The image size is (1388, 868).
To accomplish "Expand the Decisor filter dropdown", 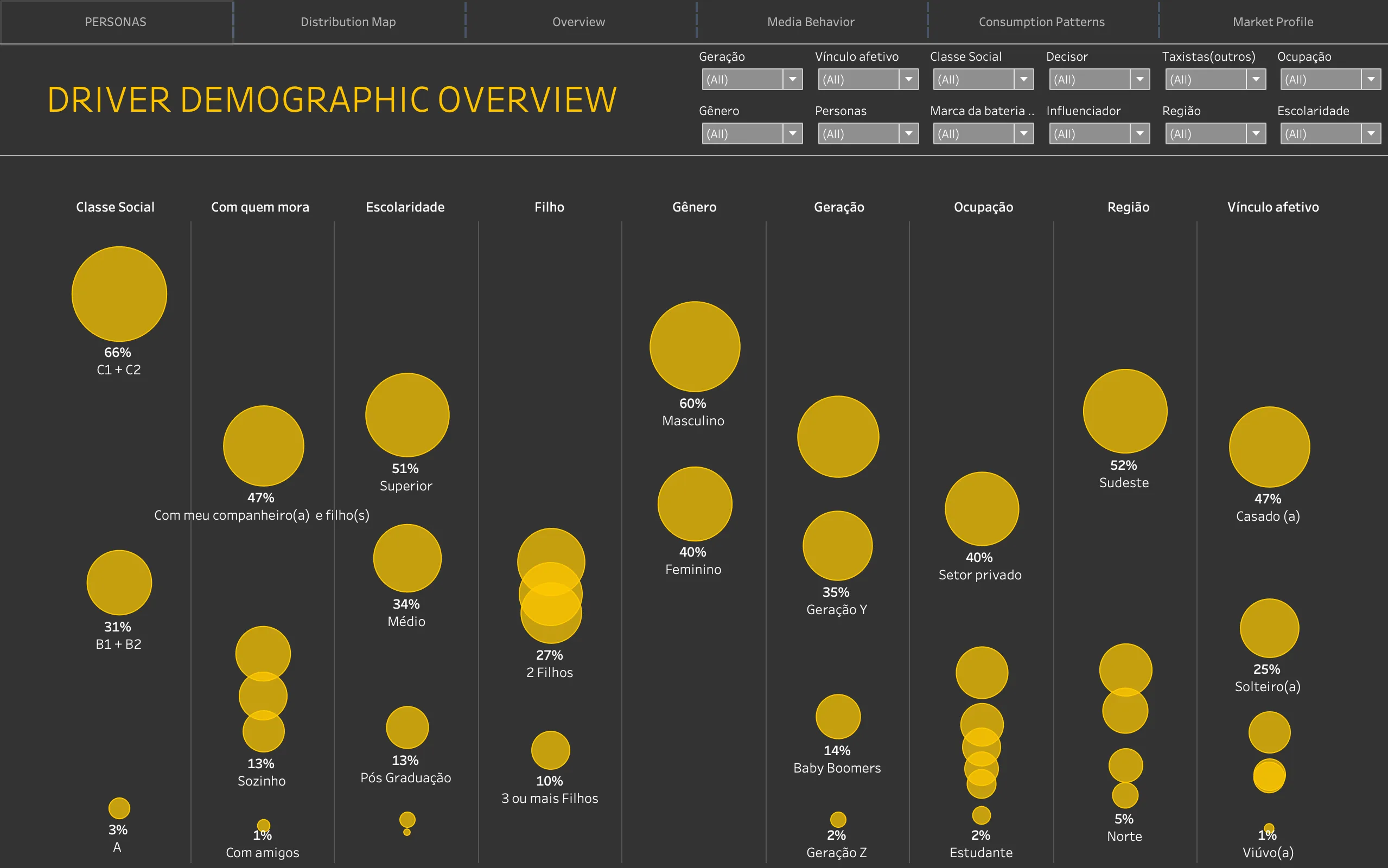I will click(x=1139, y=79).
